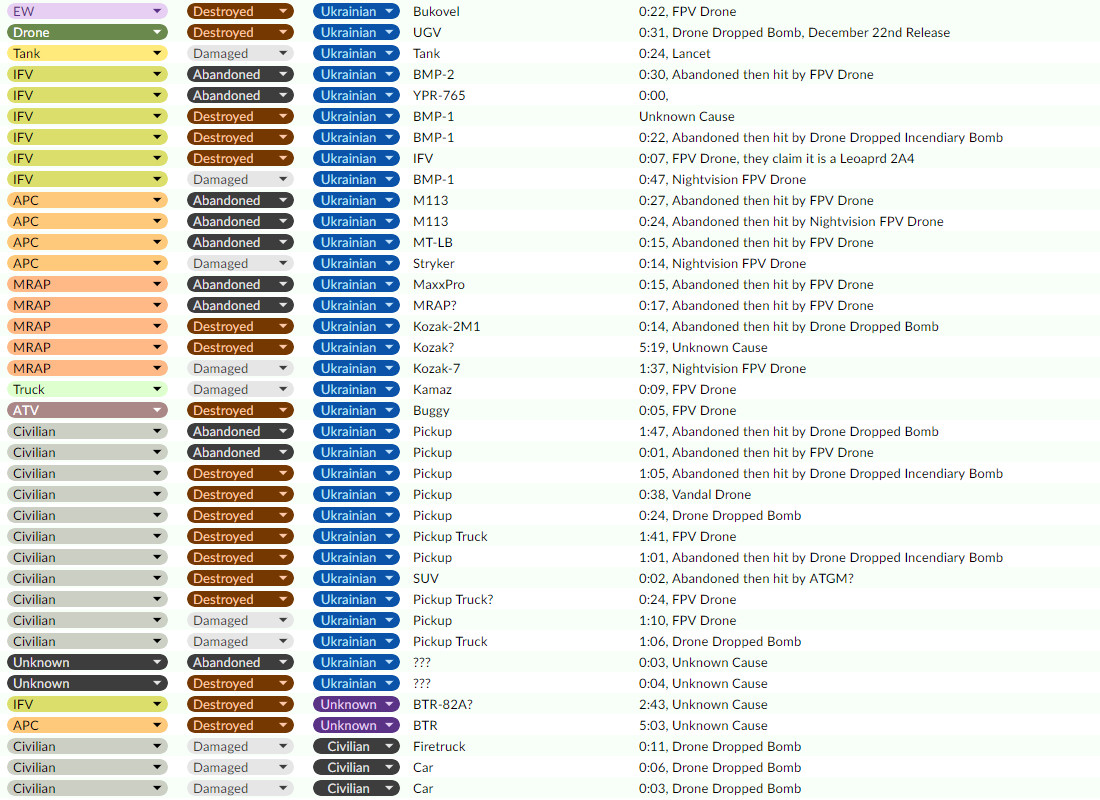This screenshot has height=800, width=1100.
Task: Select the 'Kozak-2M1' model cell
Action: point(447,326)
